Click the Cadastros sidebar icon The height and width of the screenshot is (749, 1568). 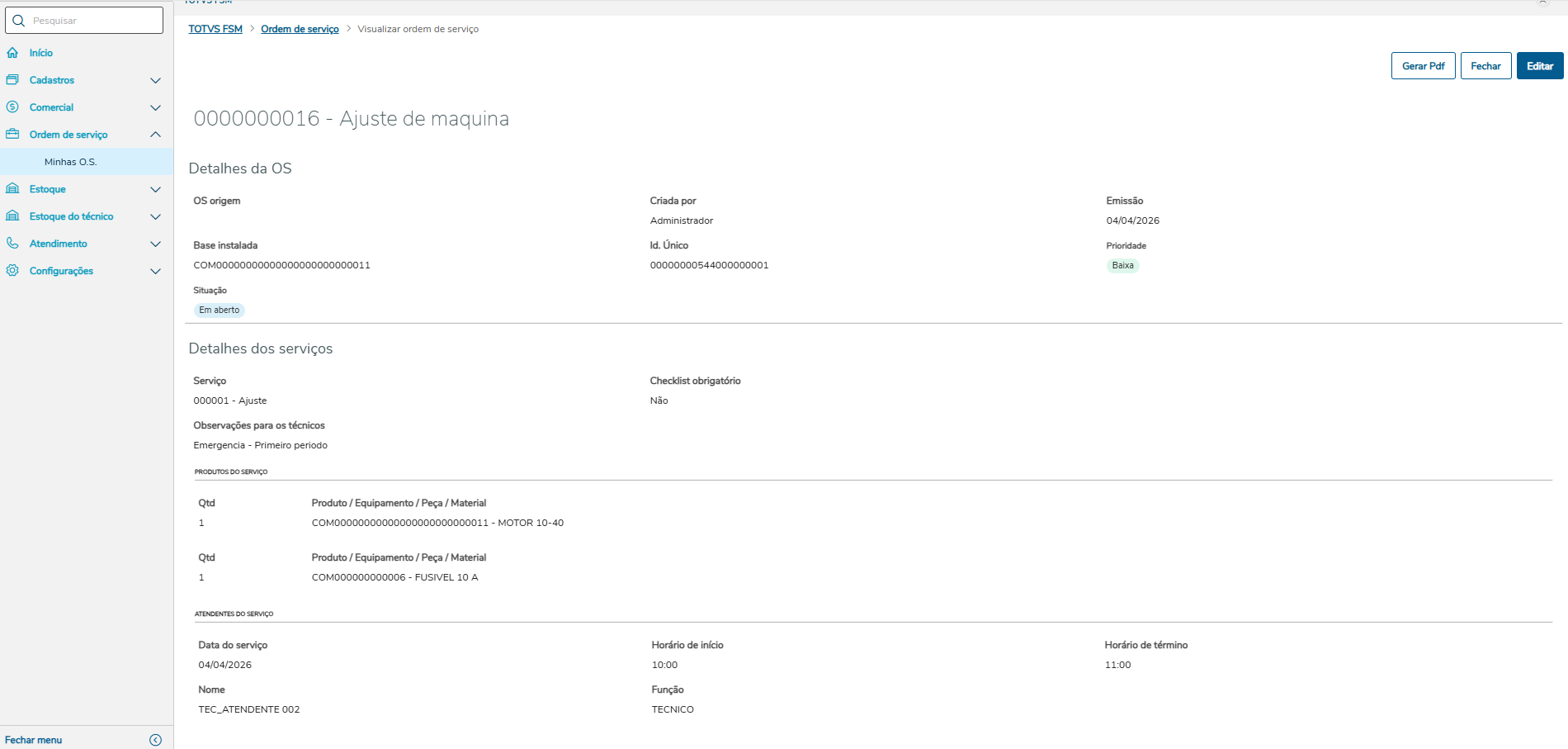click(x=12, y=80)
